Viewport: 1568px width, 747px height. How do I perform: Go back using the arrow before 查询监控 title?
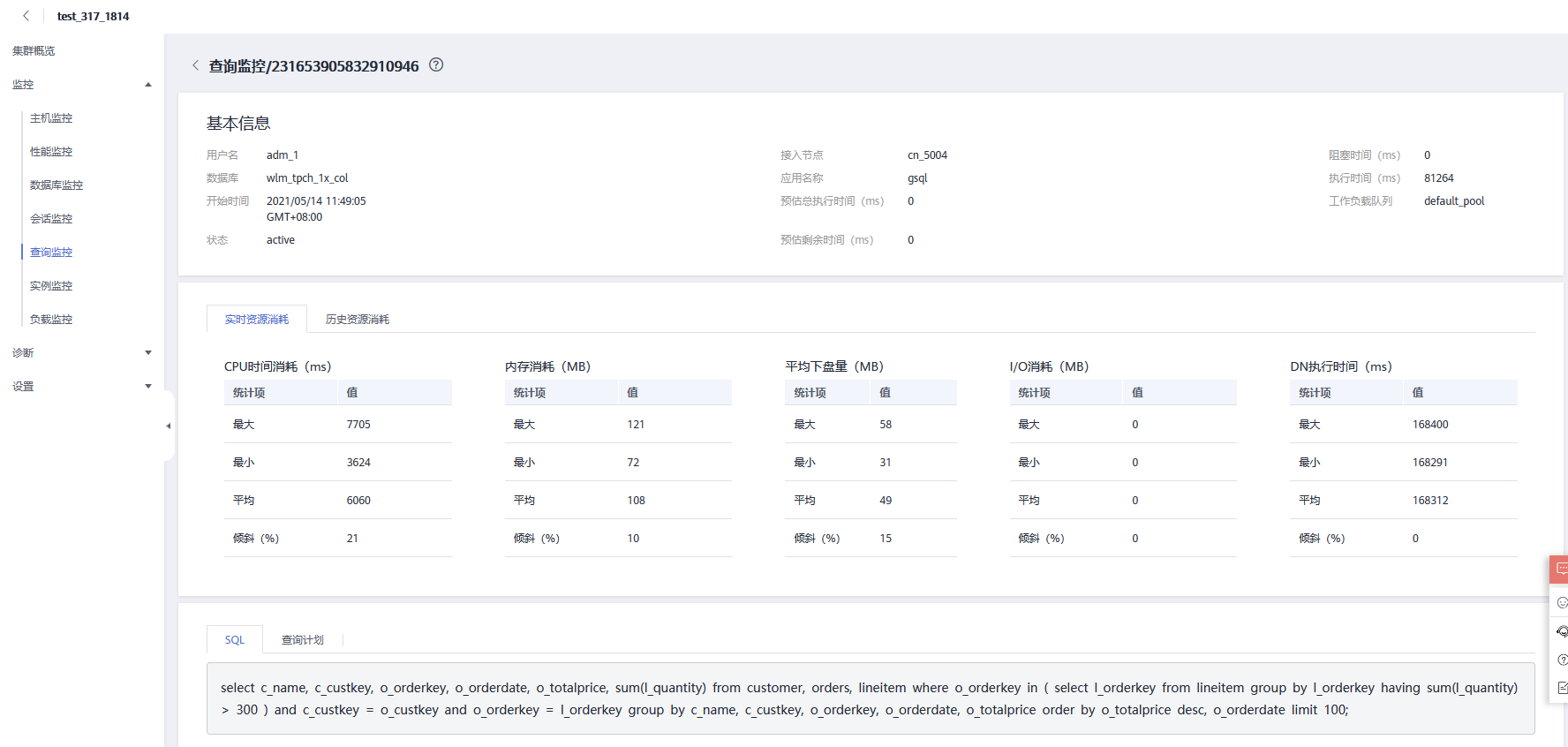click(x=195, y=65)
